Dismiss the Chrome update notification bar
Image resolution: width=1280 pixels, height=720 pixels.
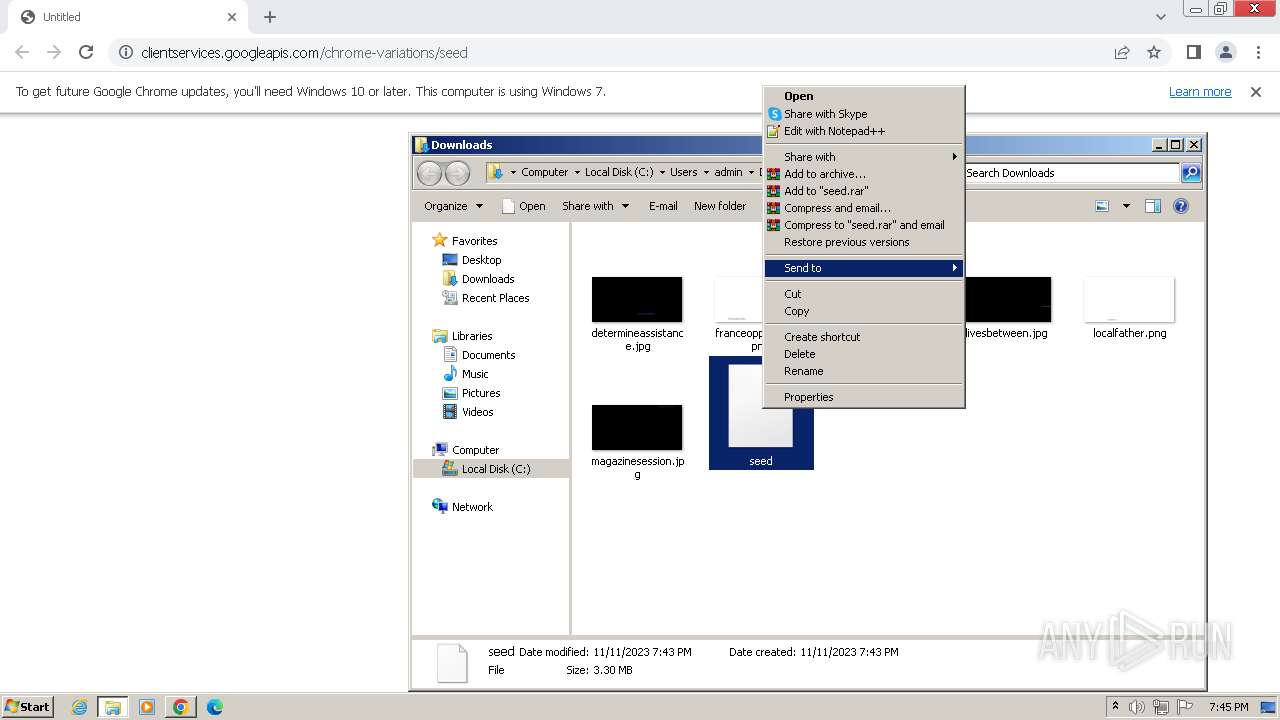point(1256,91)
